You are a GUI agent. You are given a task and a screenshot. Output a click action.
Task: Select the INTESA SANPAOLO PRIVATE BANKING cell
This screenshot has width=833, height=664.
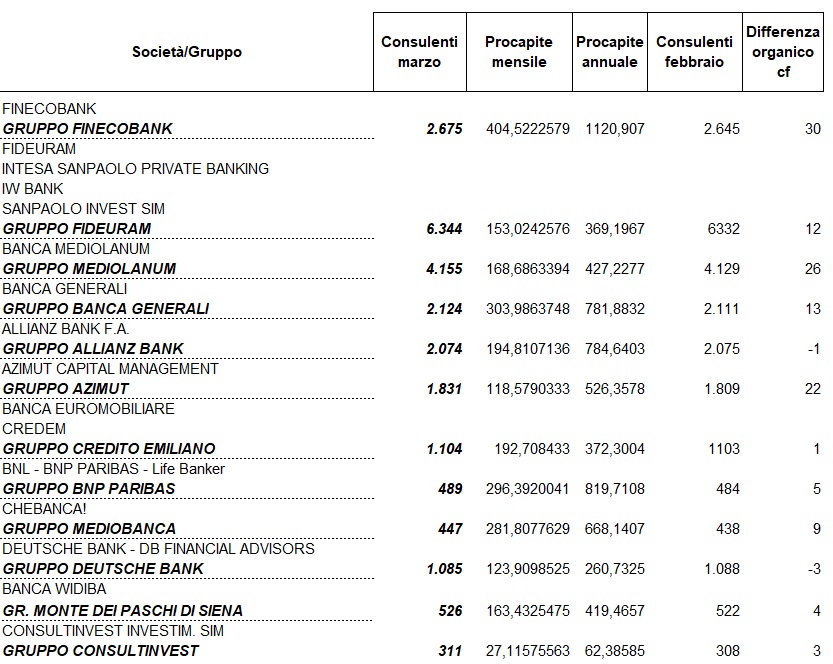135,169
